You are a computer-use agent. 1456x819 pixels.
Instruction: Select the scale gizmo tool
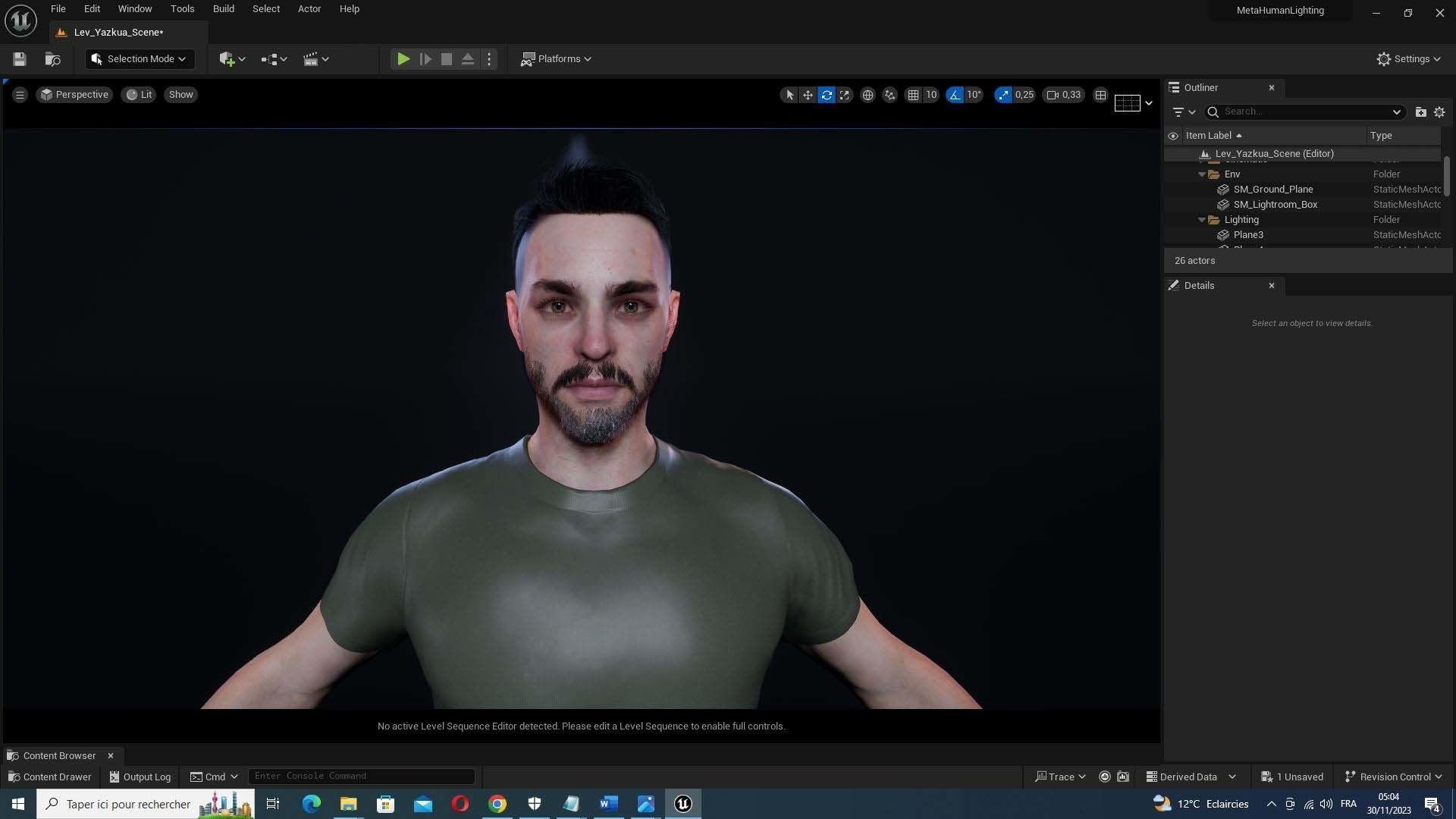point(845,95)
